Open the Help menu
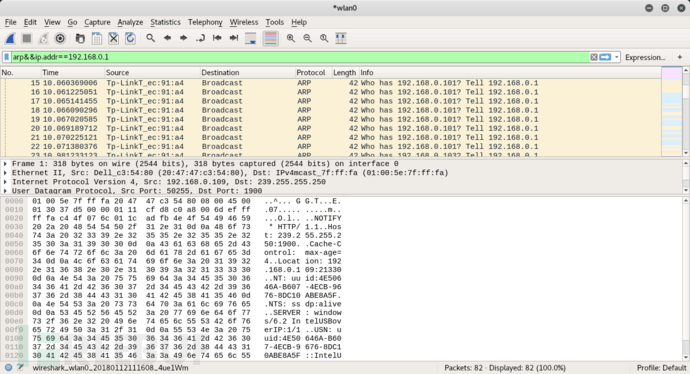Screen dimensions: 690x374 pyautogui.click(x=299, y=22)
